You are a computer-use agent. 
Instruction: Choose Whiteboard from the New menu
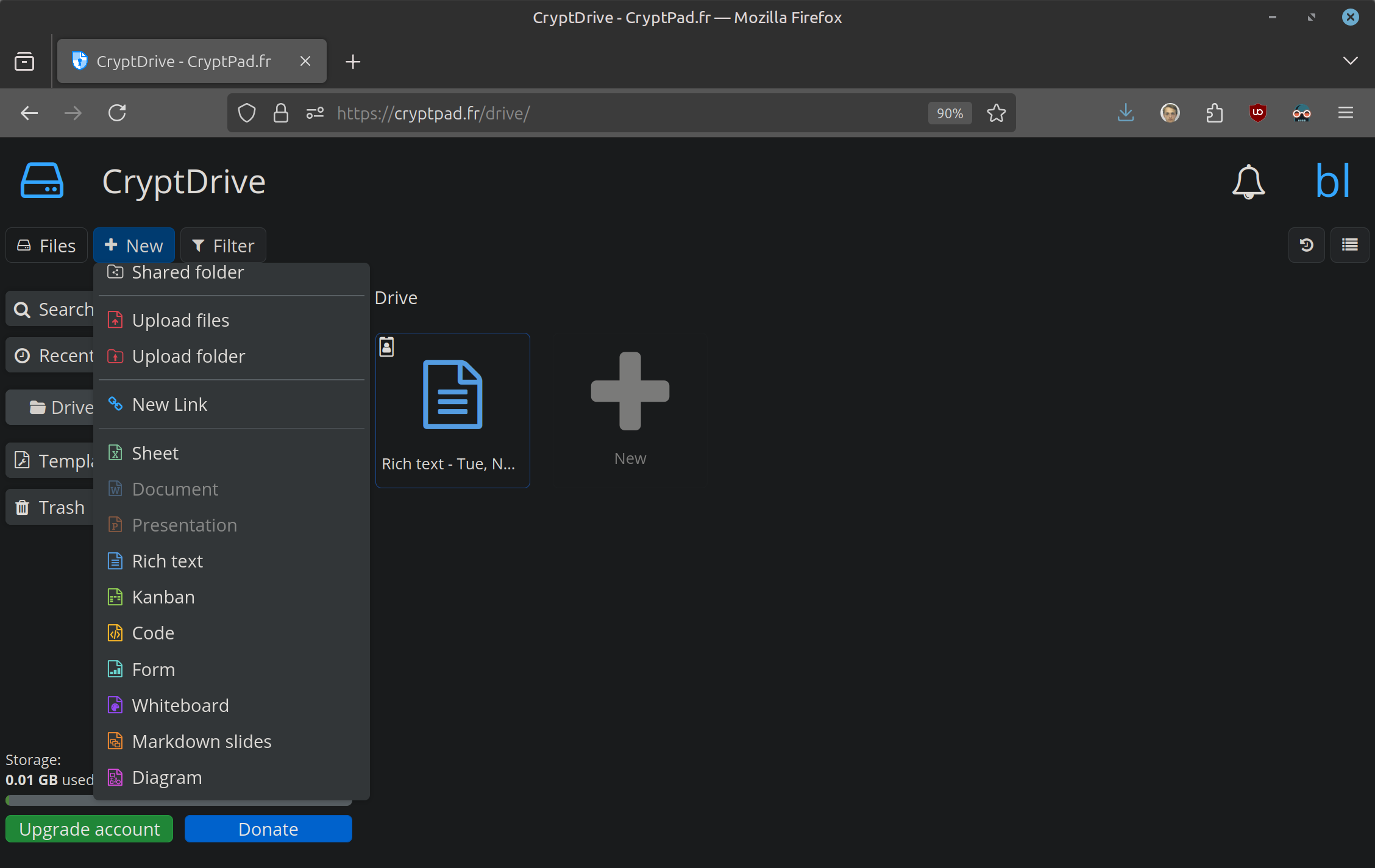click(180, 705)
